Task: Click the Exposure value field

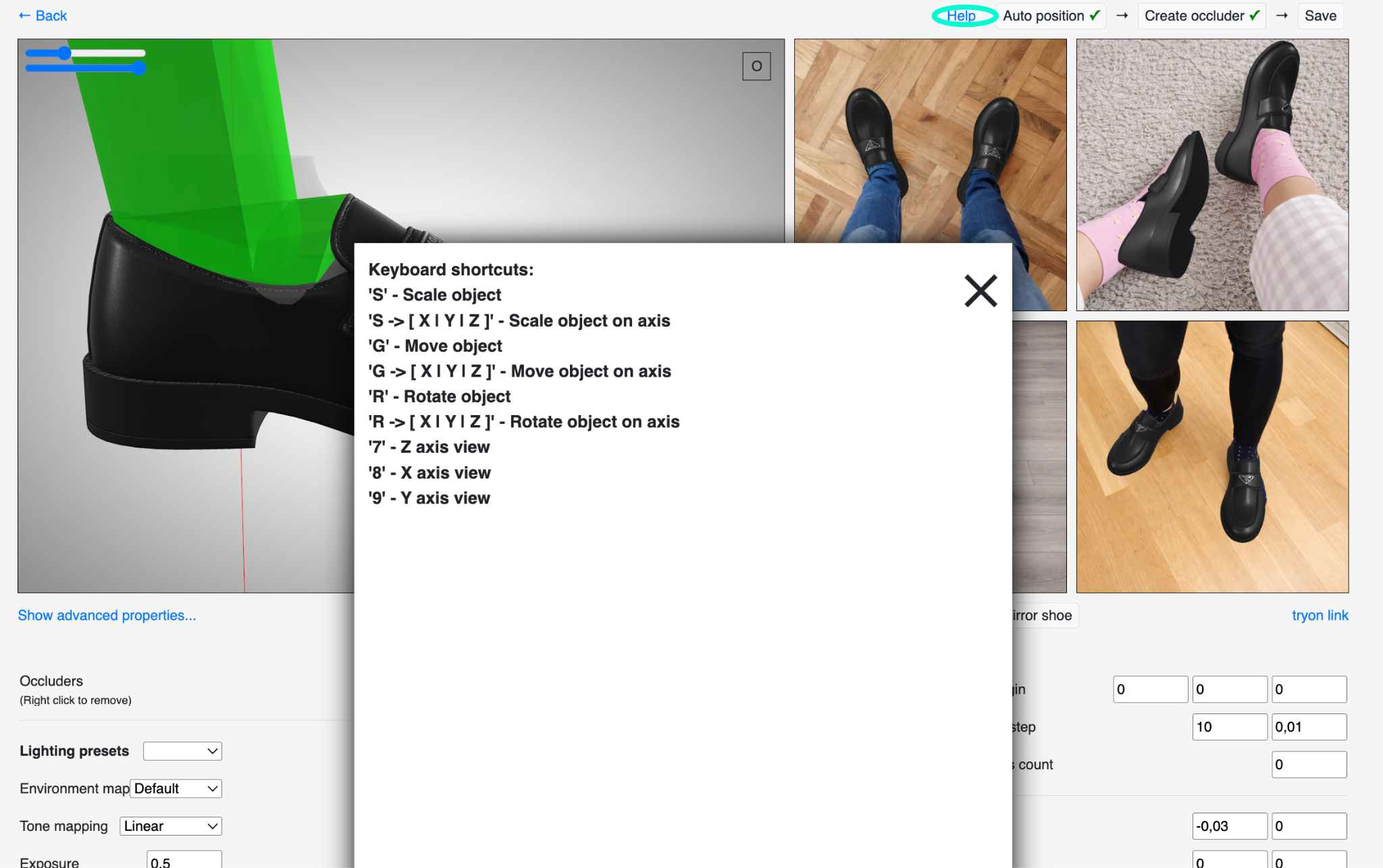Action: click(x=184, y=861)
